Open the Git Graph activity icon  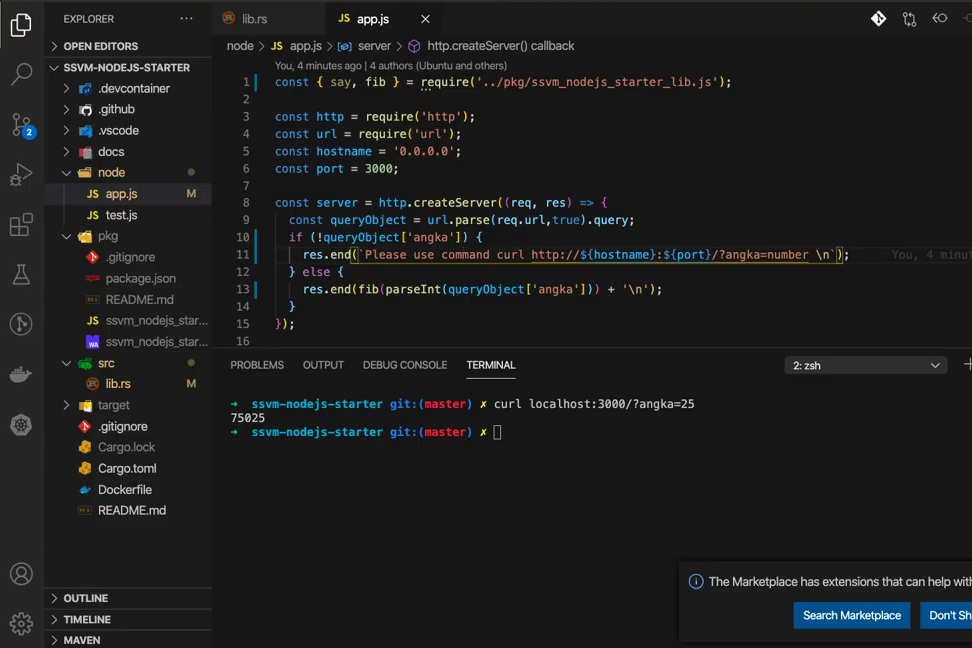click(x=21, y=324)
